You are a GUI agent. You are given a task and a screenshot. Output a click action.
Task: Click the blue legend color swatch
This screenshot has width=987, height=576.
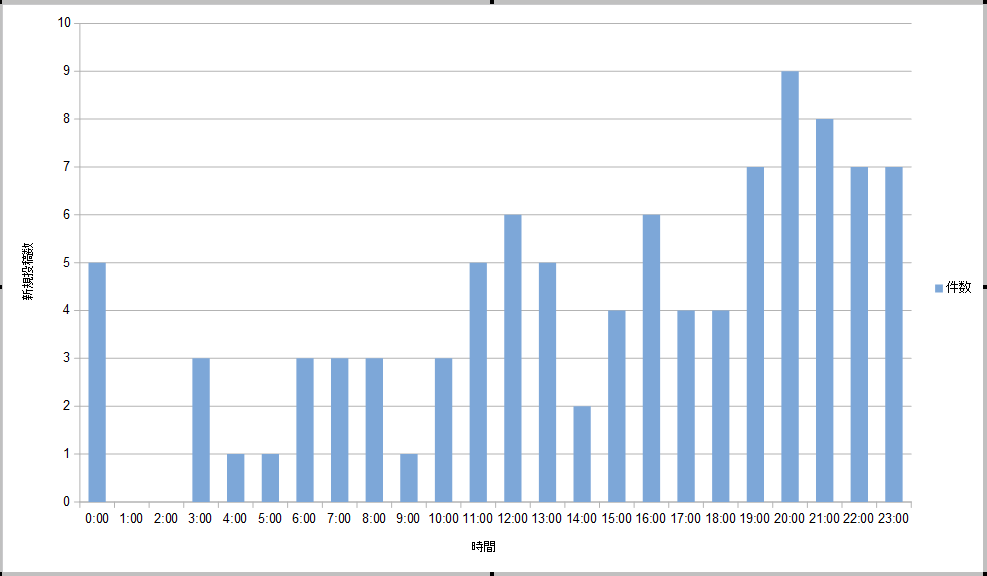[938, 288]
